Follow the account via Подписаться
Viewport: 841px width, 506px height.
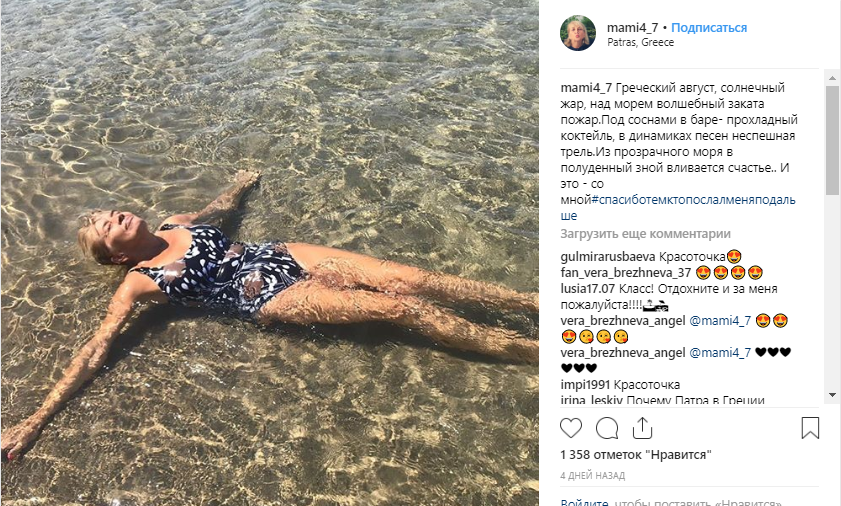tap(709, 27)
